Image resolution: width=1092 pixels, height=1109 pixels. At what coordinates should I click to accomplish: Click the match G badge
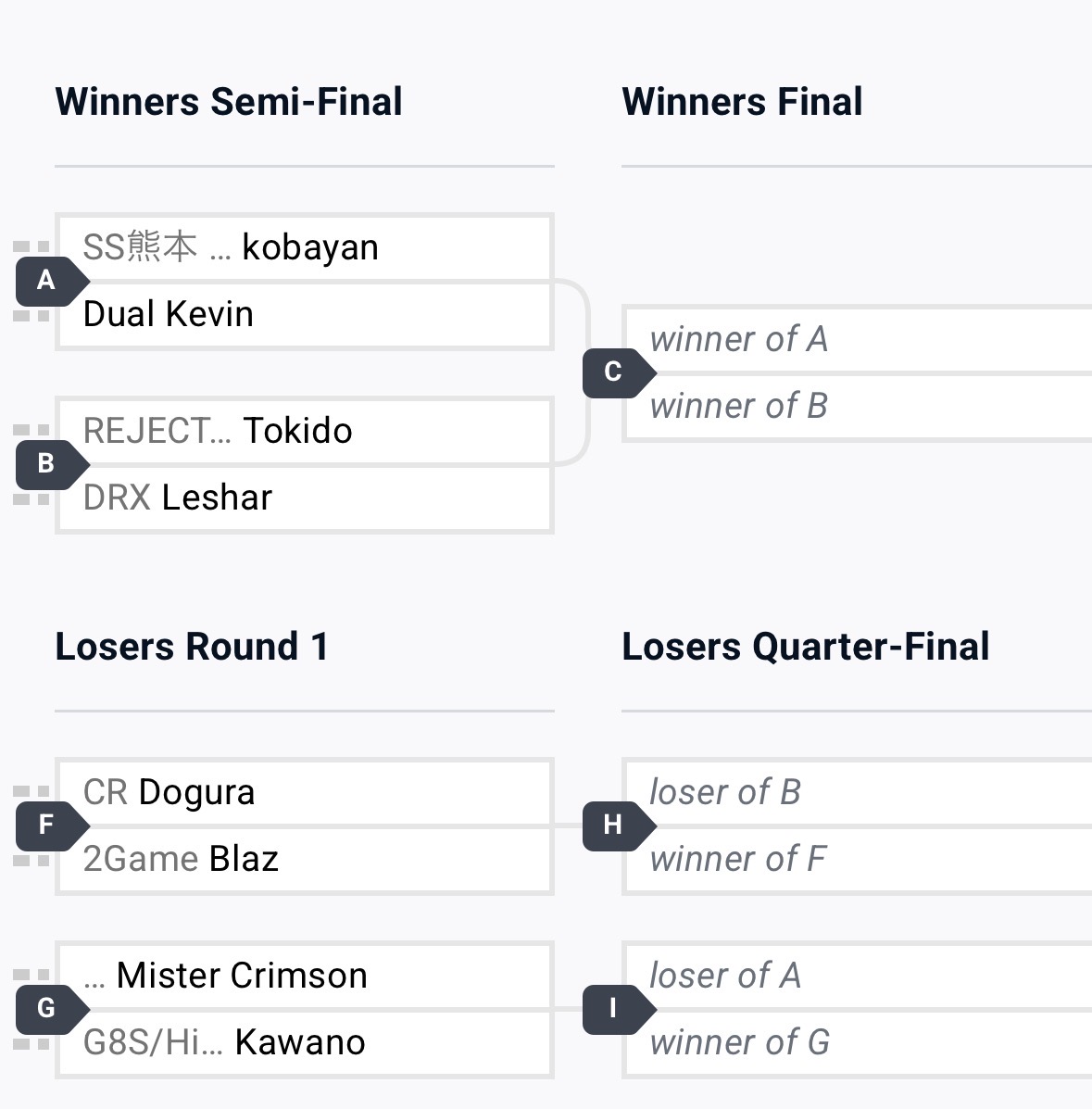click(46, 1009)
